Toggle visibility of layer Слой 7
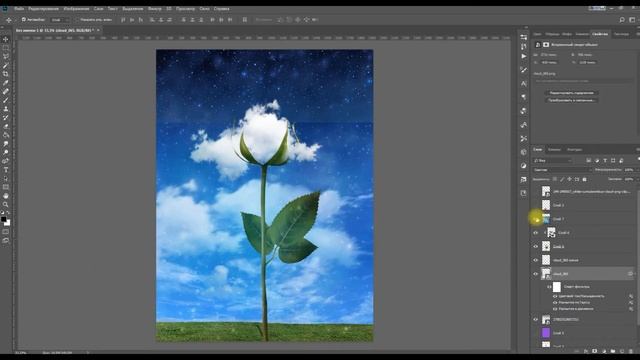Screen dimensions: 640x360 (536, 219)
